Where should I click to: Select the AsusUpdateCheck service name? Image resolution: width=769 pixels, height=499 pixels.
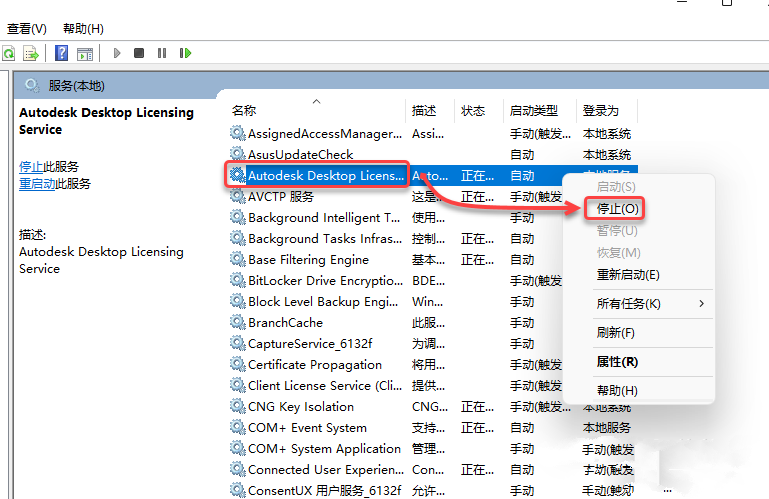tap(301, 155)
